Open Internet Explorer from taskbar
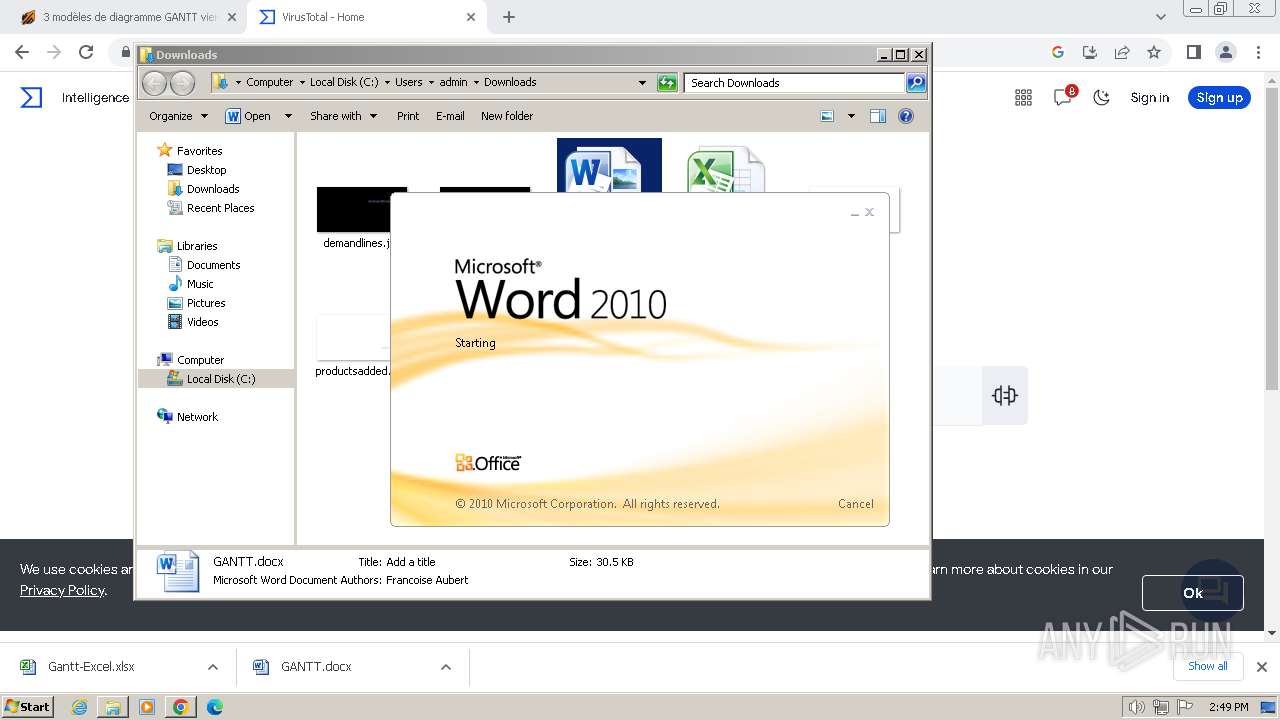Viewport: 1280px width, 720px height. click(x=79, y=707)
